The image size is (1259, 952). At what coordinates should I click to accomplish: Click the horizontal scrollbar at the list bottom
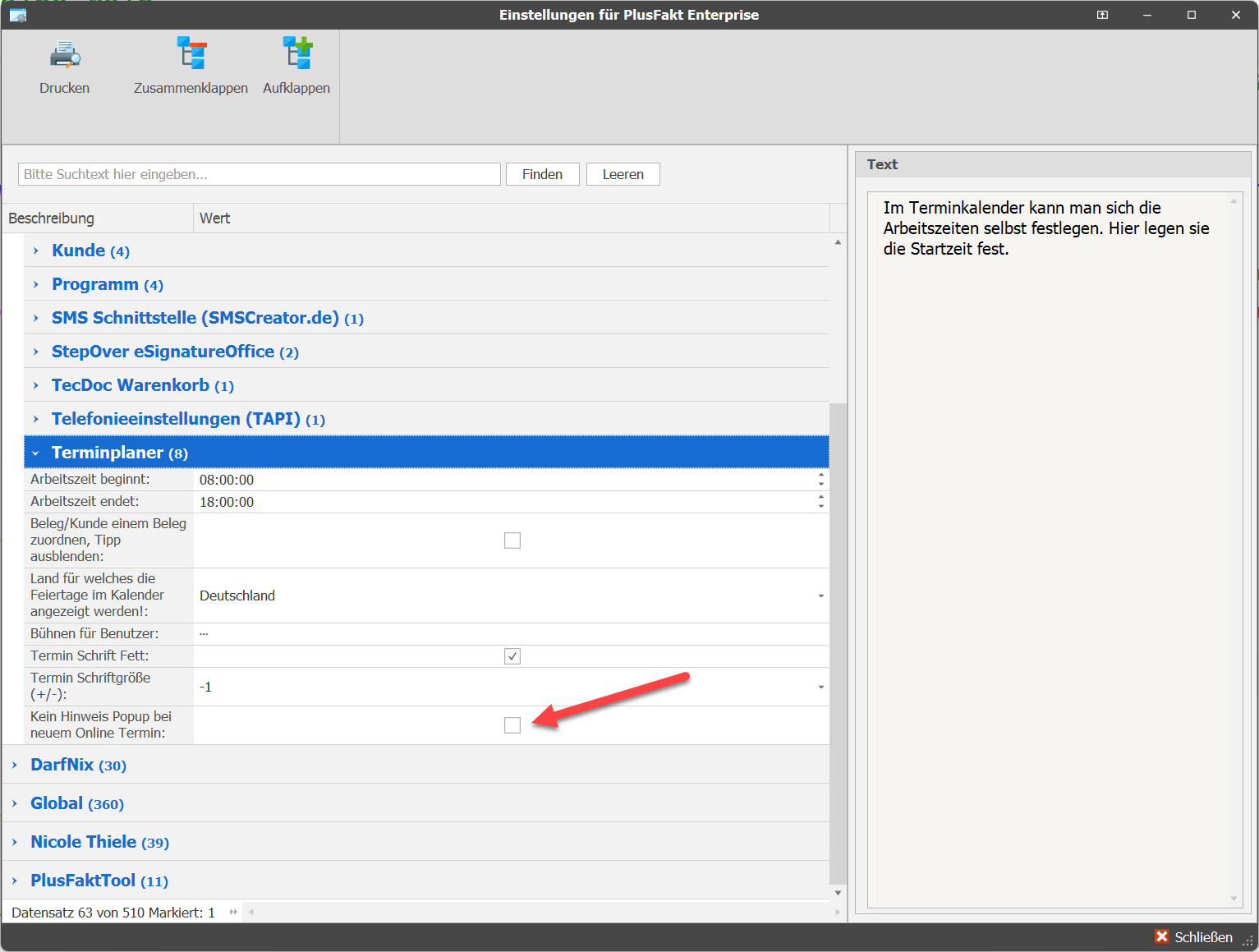coord(544,912)
